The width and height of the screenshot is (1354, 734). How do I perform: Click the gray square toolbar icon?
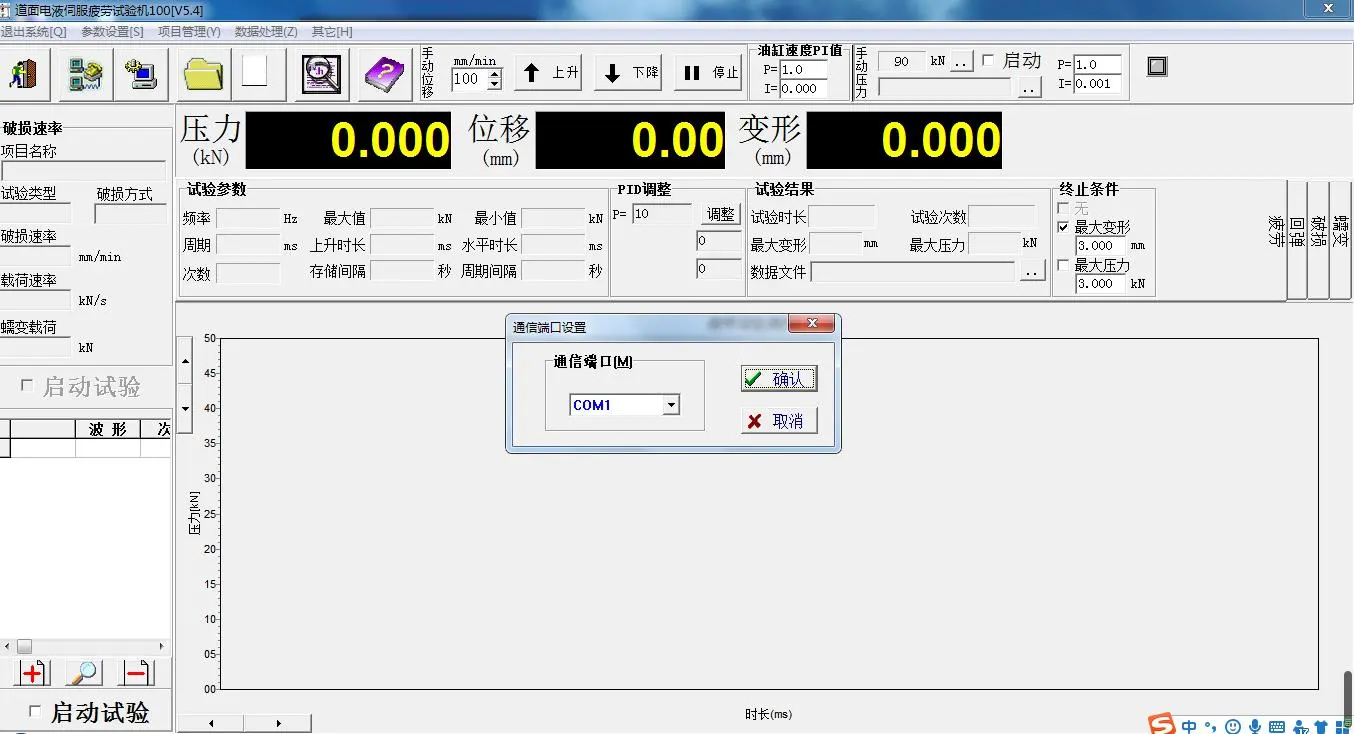pos(1157,67)
